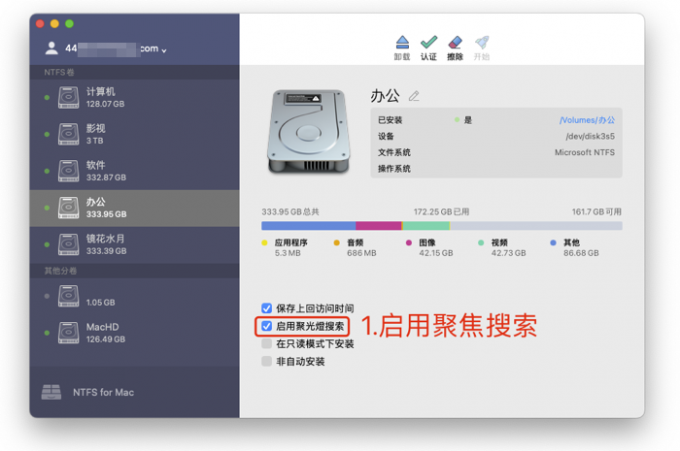Click the pencil icon next to 办公

(414, 96)
